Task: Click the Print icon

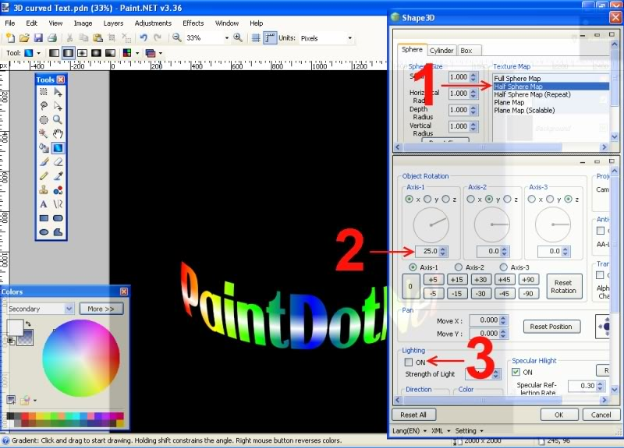Action: point(52,38)
